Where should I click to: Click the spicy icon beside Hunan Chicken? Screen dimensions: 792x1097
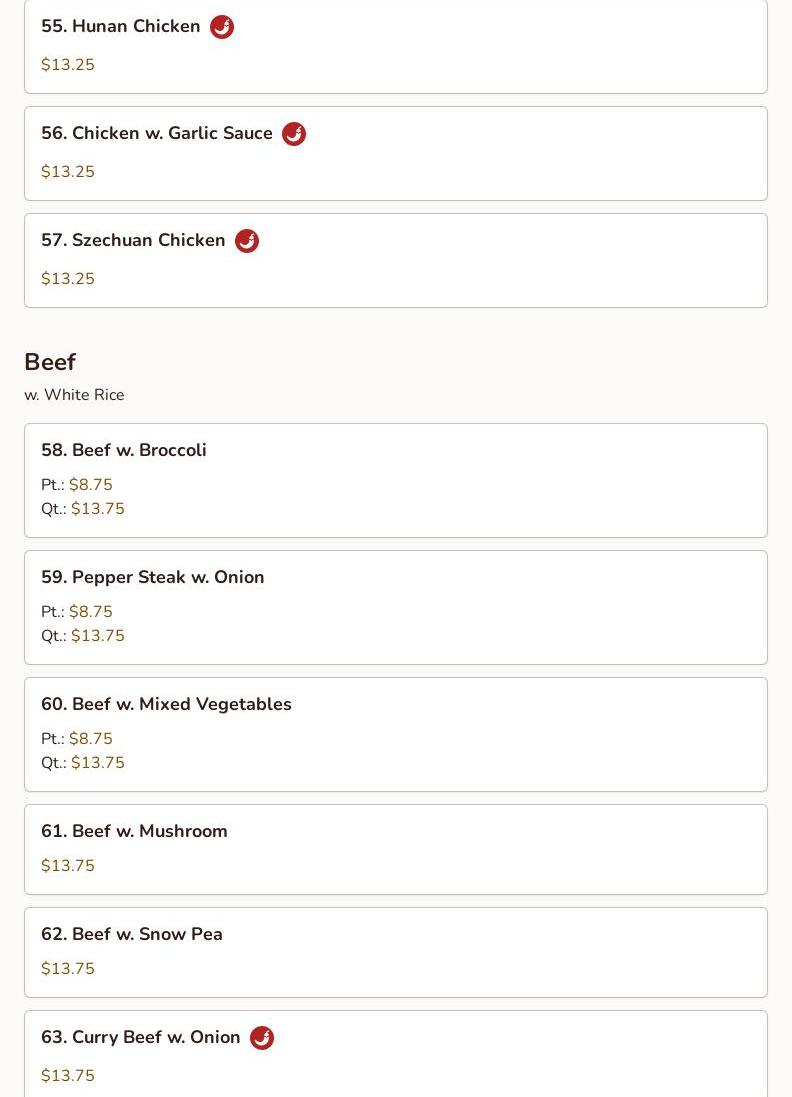[222, 27]
